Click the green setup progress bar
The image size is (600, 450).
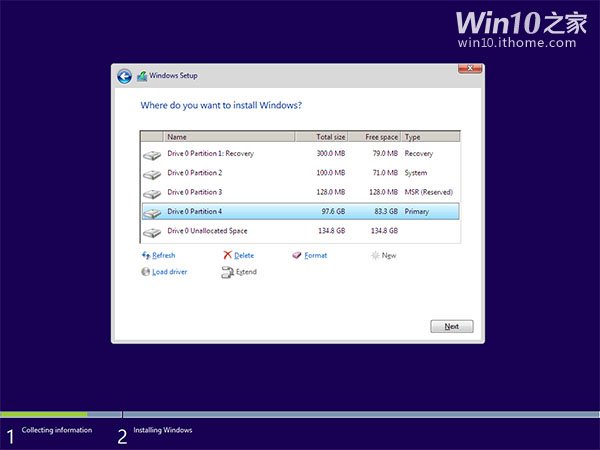44,414
